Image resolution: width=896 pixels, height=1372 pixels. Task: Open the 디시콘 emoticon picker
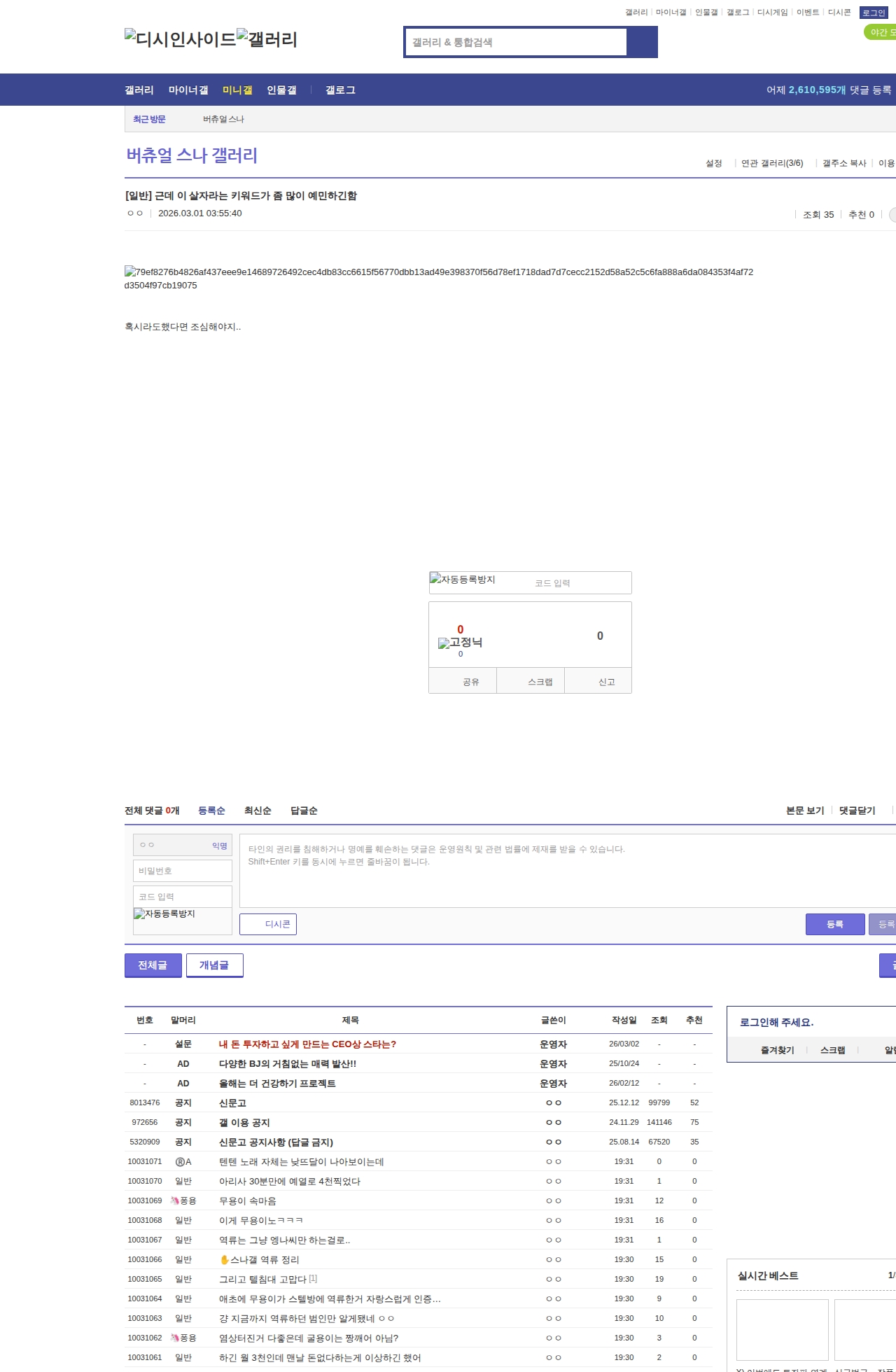[268, 924]
